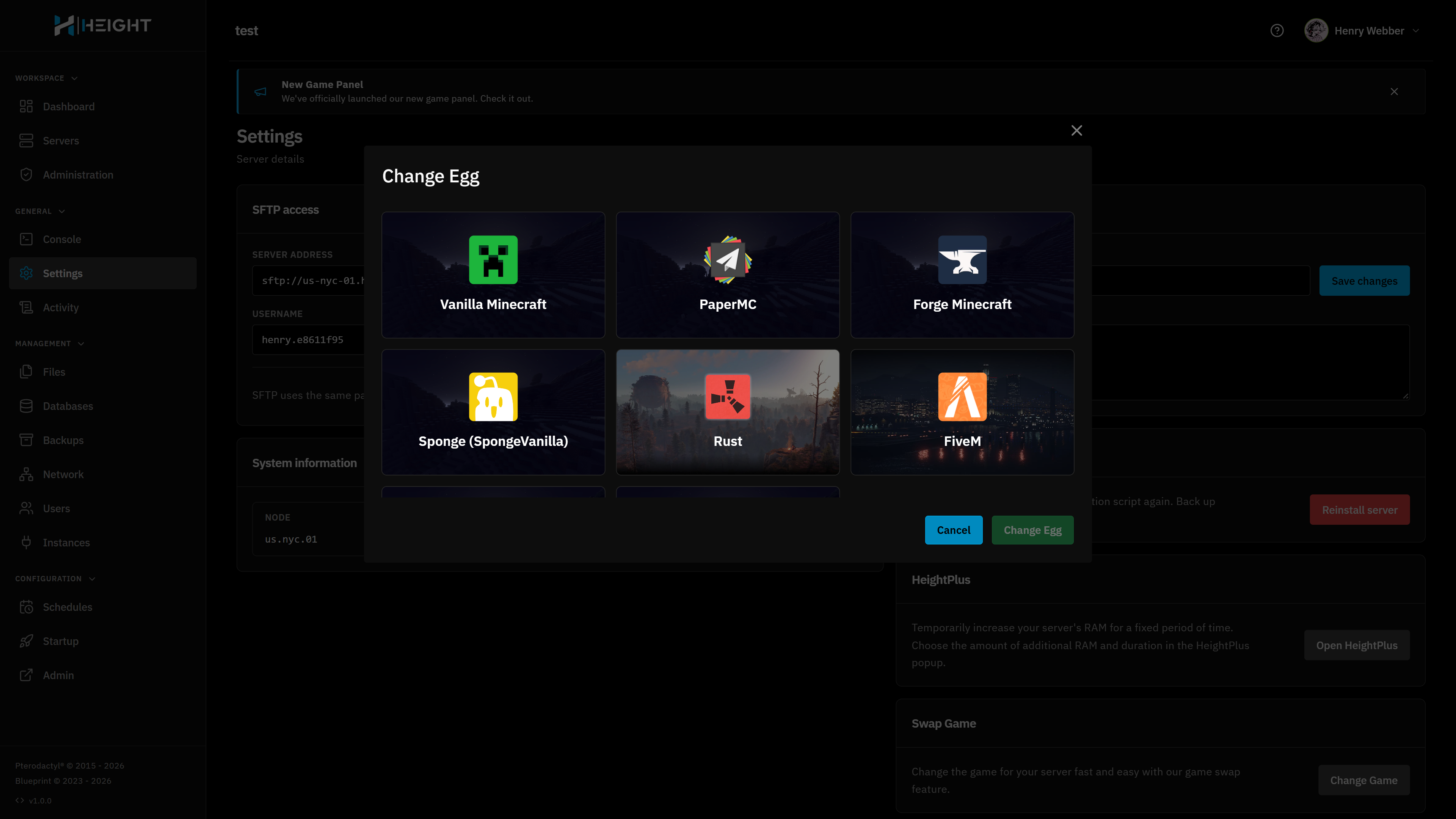Click the yellow Sponge icon

click(493, 396)
